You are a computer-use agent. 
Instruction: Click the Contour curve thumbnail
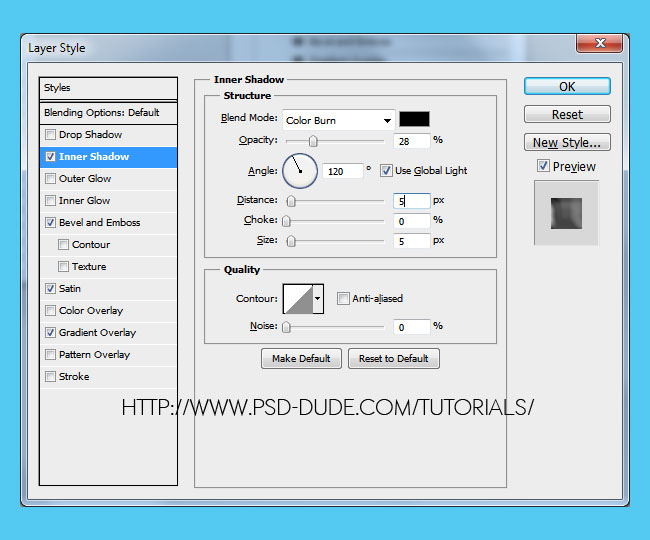pos(298,298)
